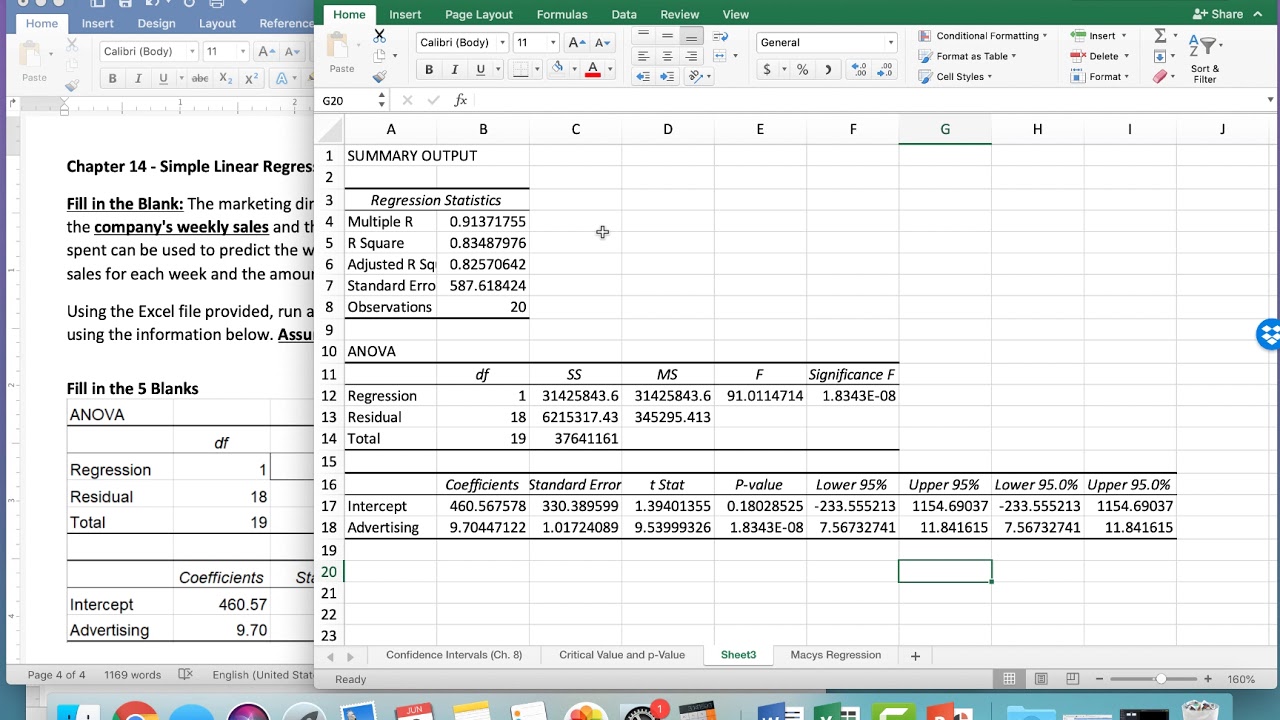Decrease font size in Excel
The height and width of the screenshot is (720, 1280).
pyautogui.click(x=602, y=43)
